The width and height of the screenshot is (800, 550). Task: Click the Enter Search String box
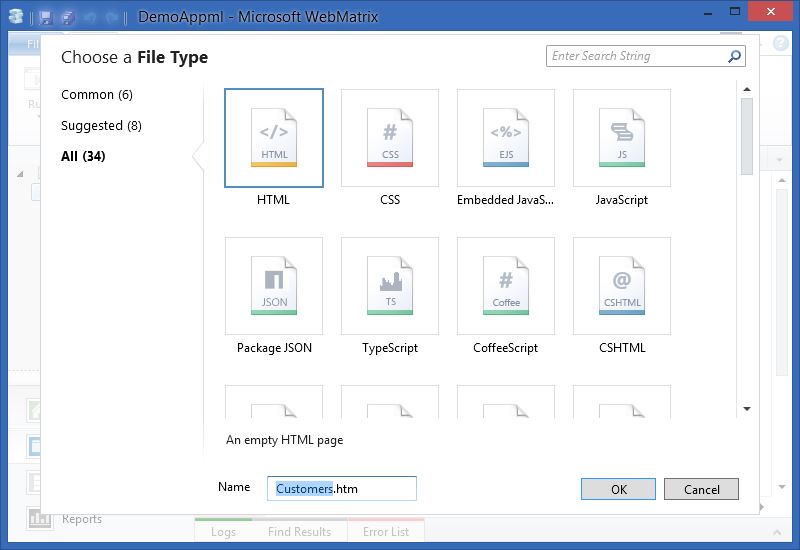(x=636, y=57)
